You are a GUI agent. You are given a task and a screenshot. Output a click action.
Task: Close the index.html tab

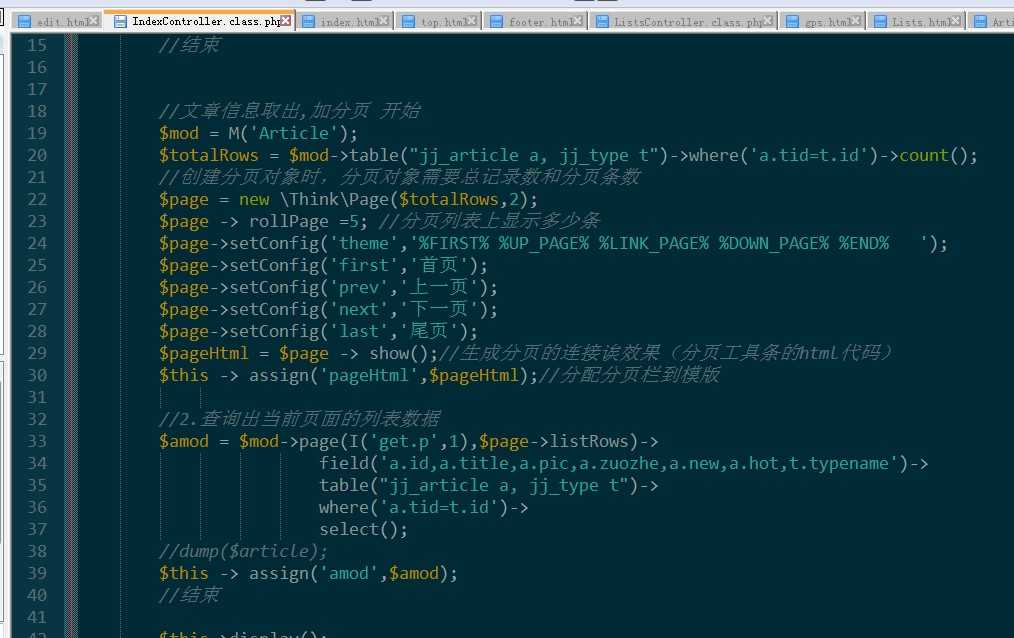(384, 21)
